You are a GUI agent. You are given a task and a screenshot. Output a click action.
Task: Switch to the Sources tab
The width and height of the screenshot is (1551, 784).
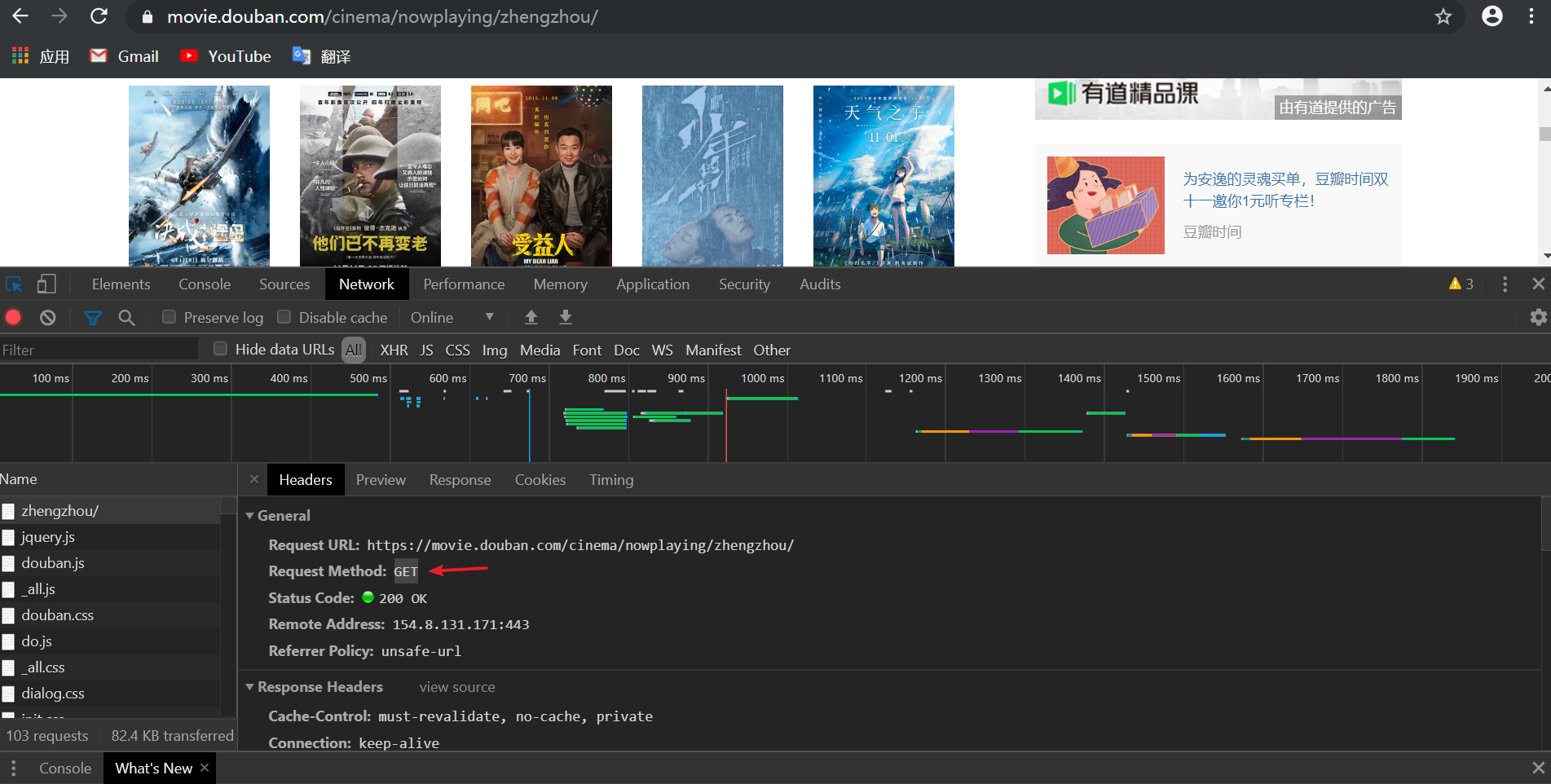pyautogui.click(x=284, y=284)
